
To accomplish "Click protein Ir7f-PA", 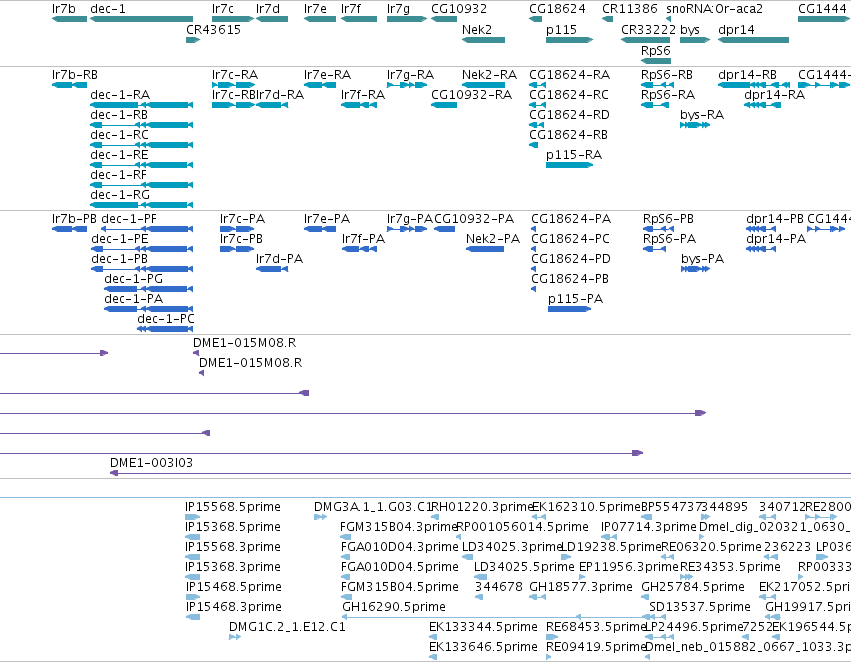I will (x=359, y=249).
